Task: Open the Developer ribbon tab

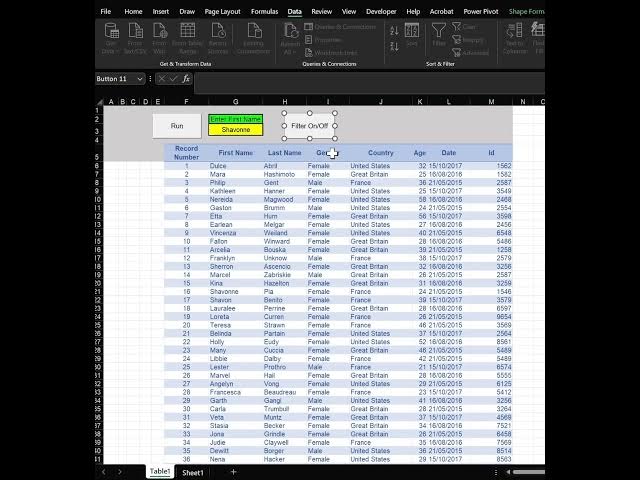Action: tap(381, 11)
